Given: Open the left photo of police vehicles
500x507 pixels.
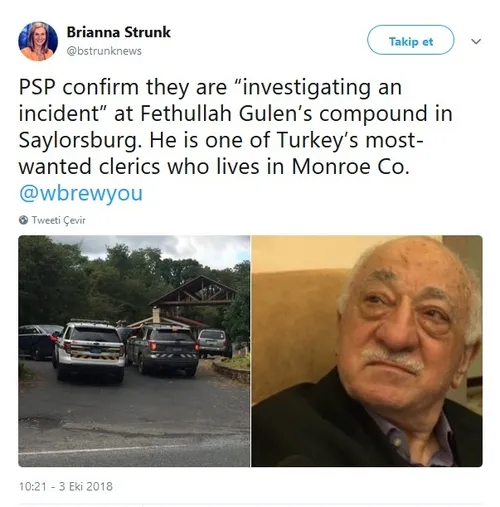Looking at the screenshot, I should click(x=134, y=351).
